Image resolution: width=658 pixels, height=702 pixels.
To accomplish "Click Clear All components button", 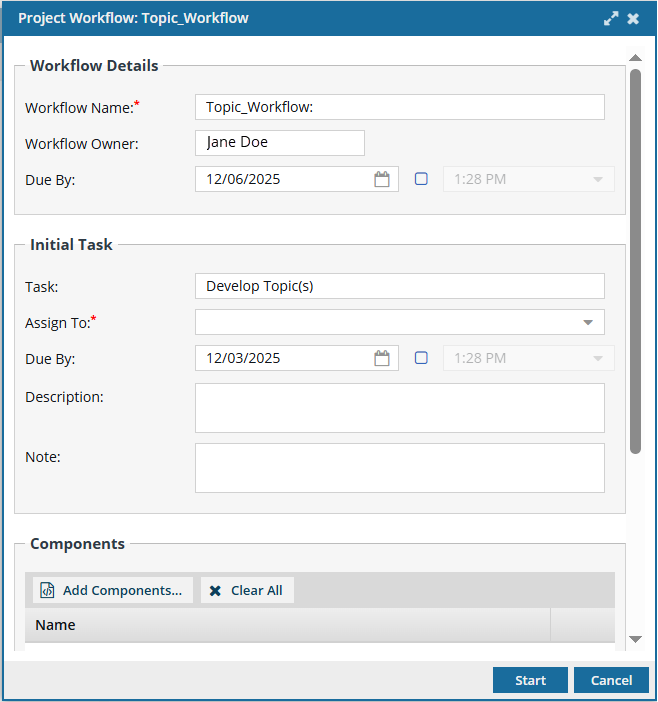I will pyautogui.click(x=247, y=591).
